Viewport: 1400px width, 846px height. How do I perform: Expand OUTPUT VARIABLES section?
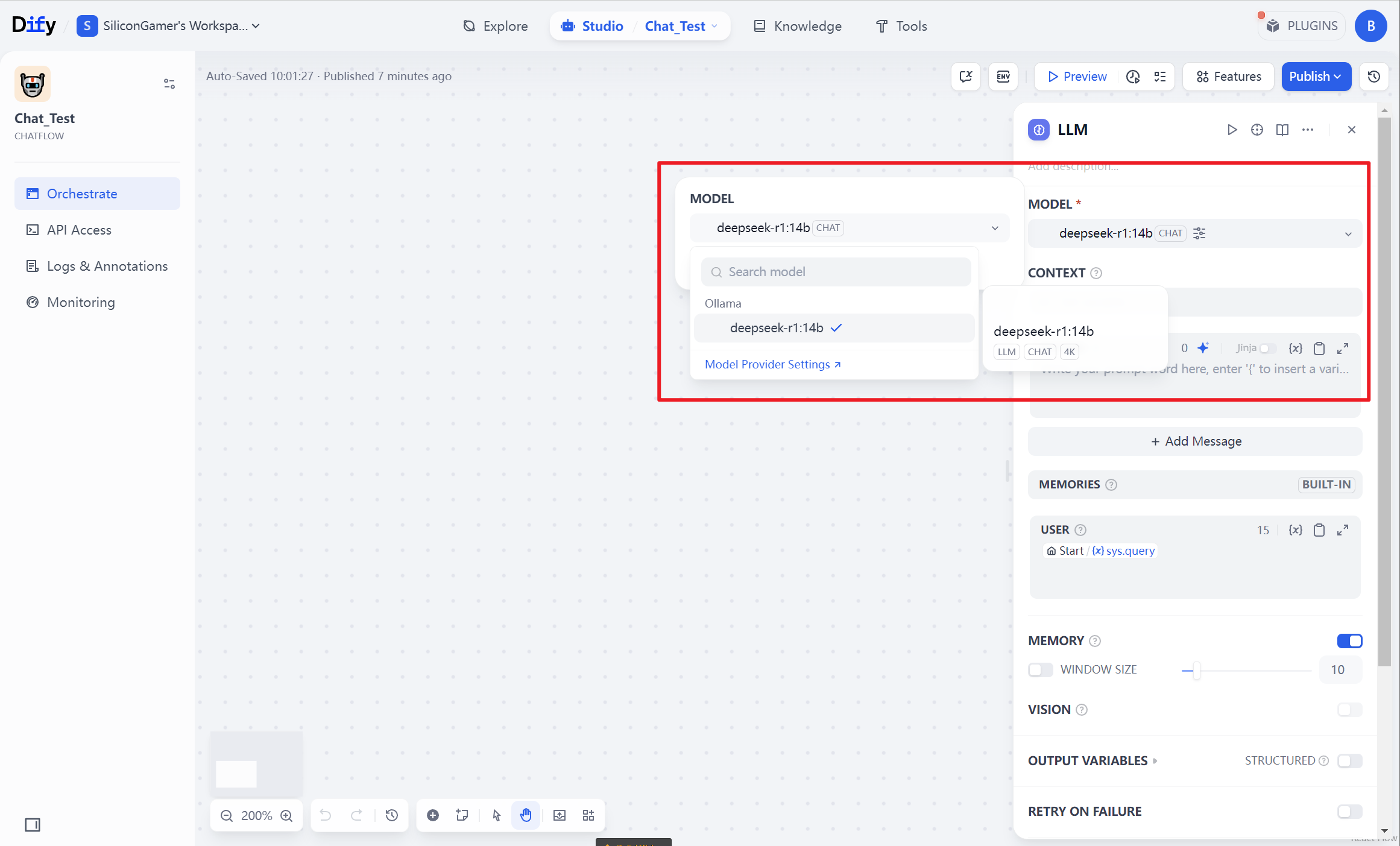[x=1093, y=761]
